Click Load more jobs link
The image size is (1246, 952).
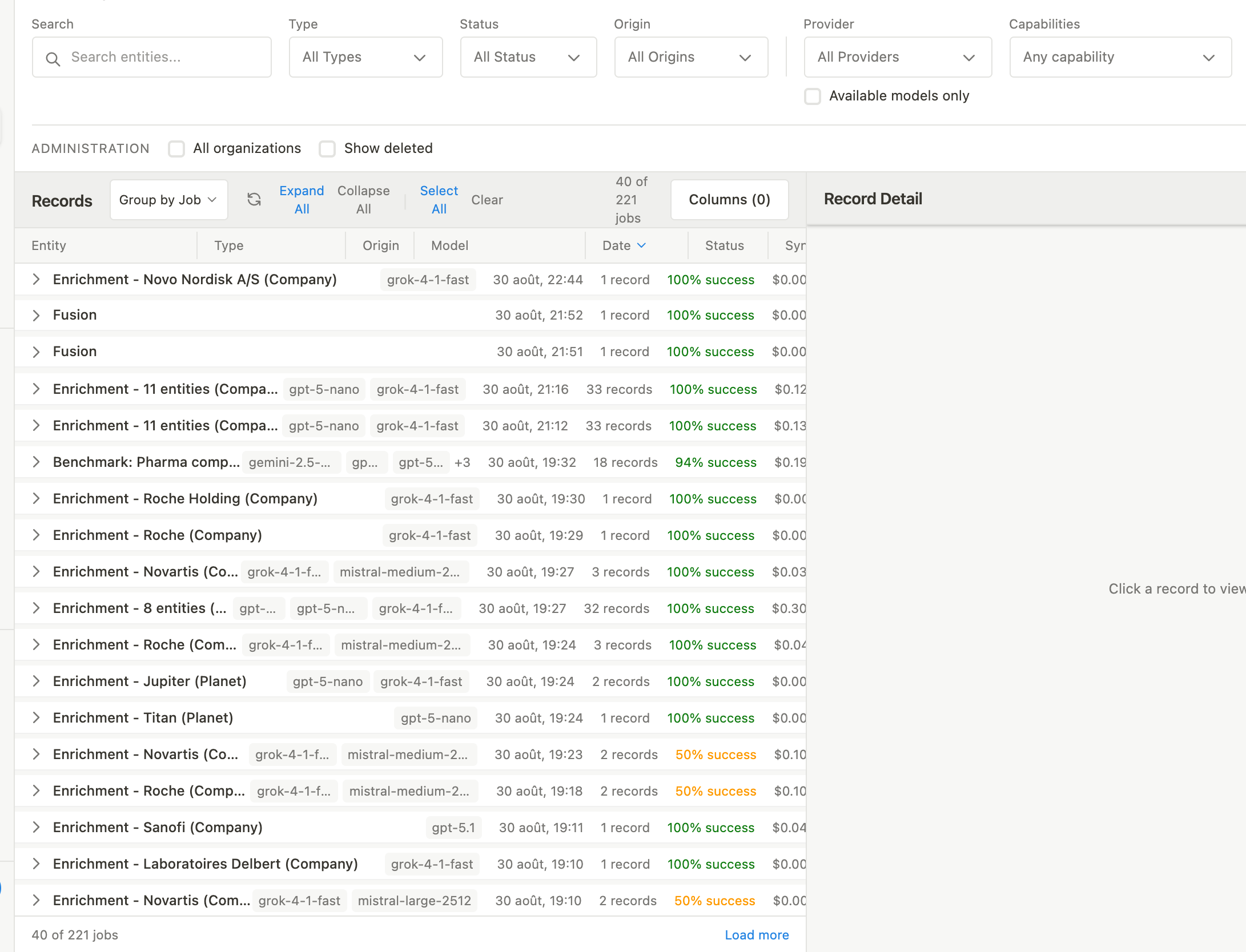tap(757, 935)
